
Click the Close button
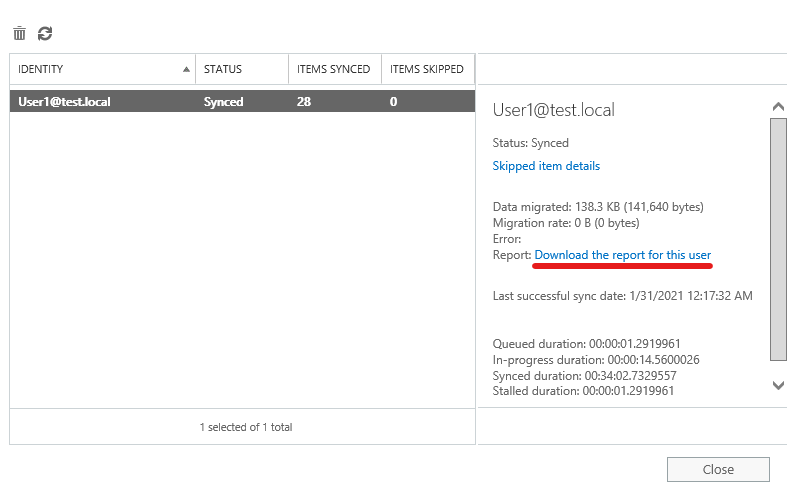coord(718,469)
